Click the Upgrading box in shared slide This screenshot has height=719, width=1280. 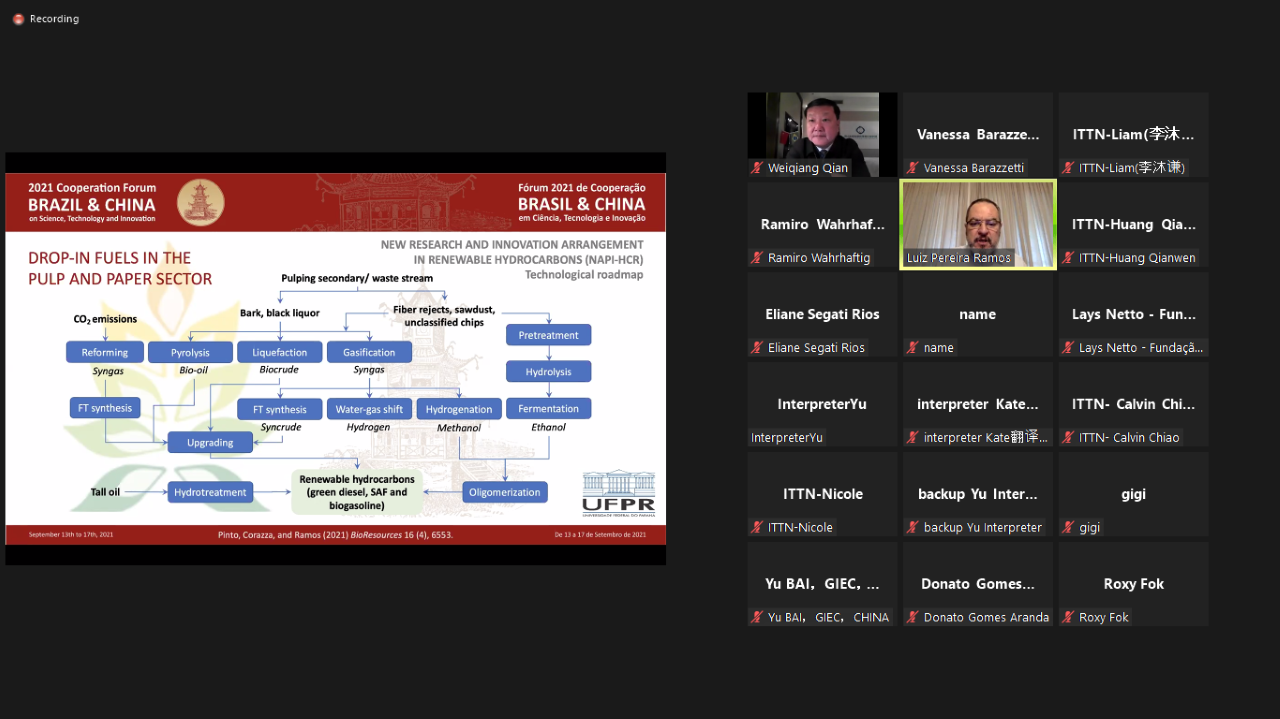point(210,442)
